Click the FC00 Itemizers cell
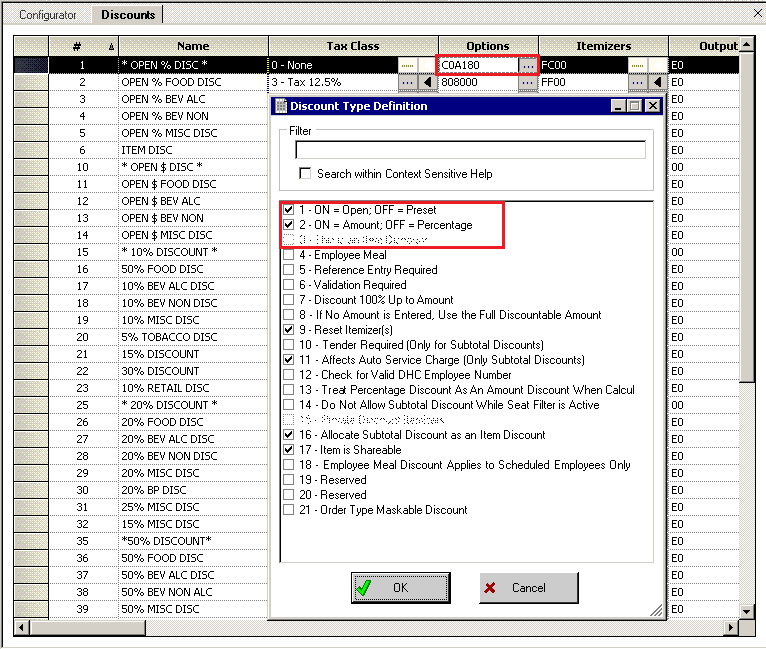The image size is (766, 649). point(583,65)
